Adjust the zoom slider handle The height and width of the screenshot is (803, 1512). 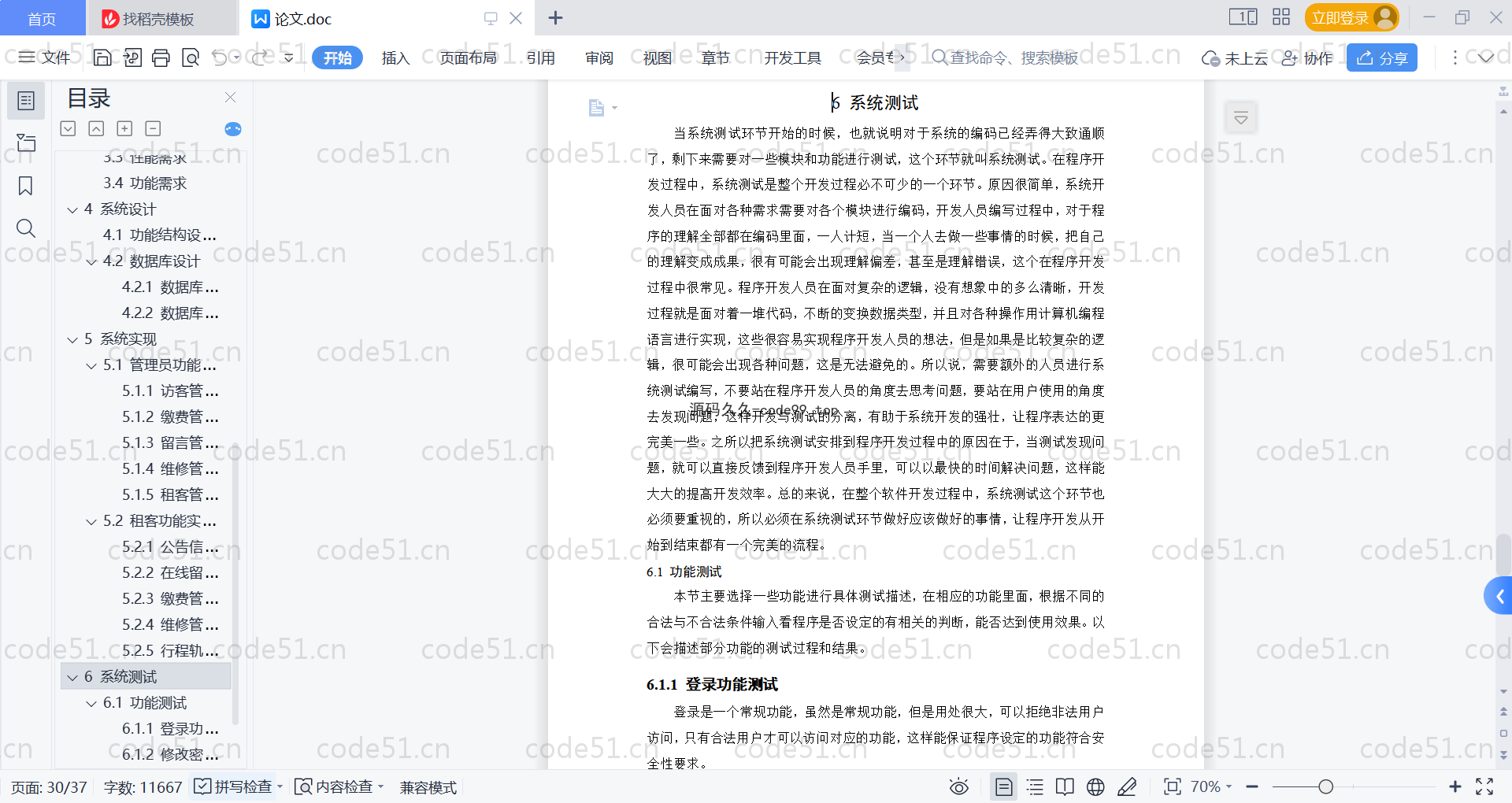[1325, 786]
